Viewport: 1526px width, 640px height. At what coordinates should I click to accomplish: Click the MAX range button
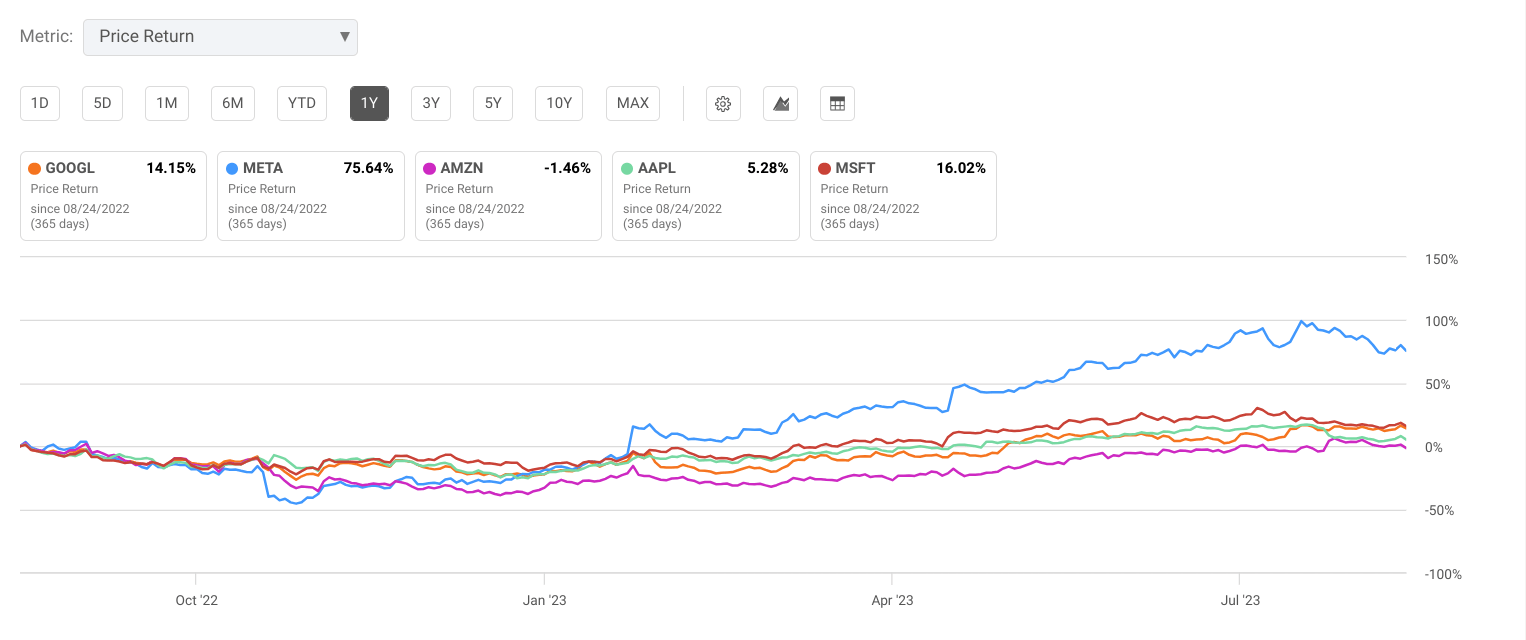632,103
